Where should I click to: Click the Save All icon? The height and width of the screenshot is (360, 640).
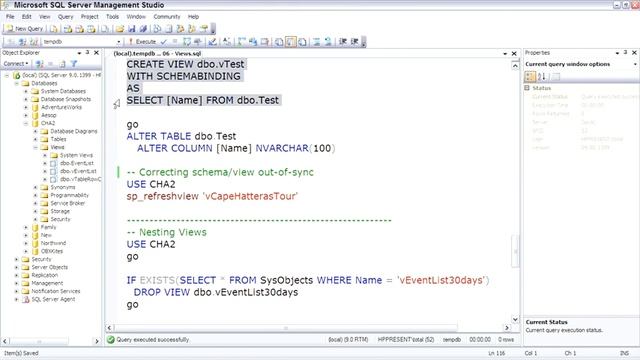coord(143,29)
